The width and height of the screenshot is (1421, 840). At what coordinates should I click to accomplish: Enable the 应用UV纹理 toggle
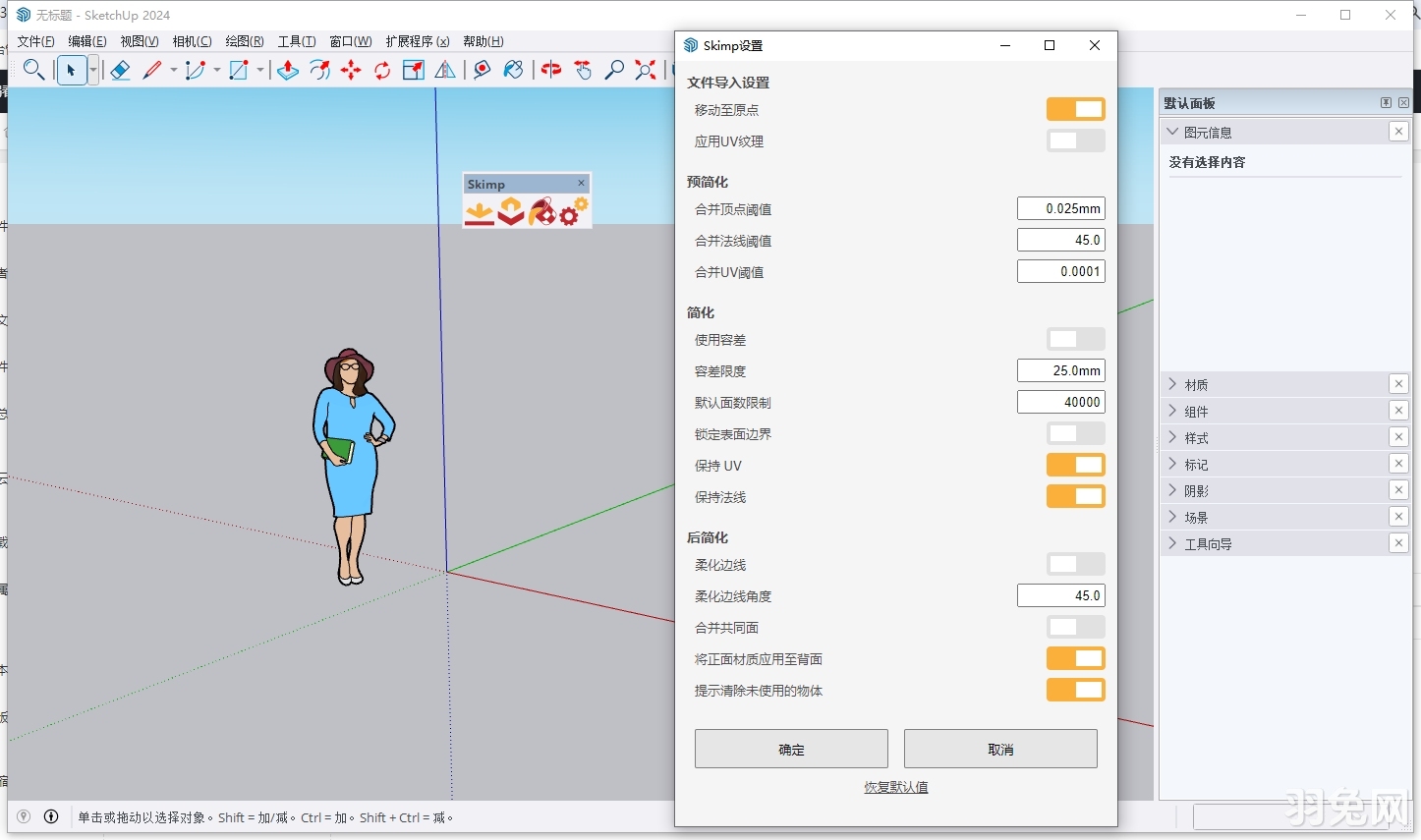[1075, 140]
